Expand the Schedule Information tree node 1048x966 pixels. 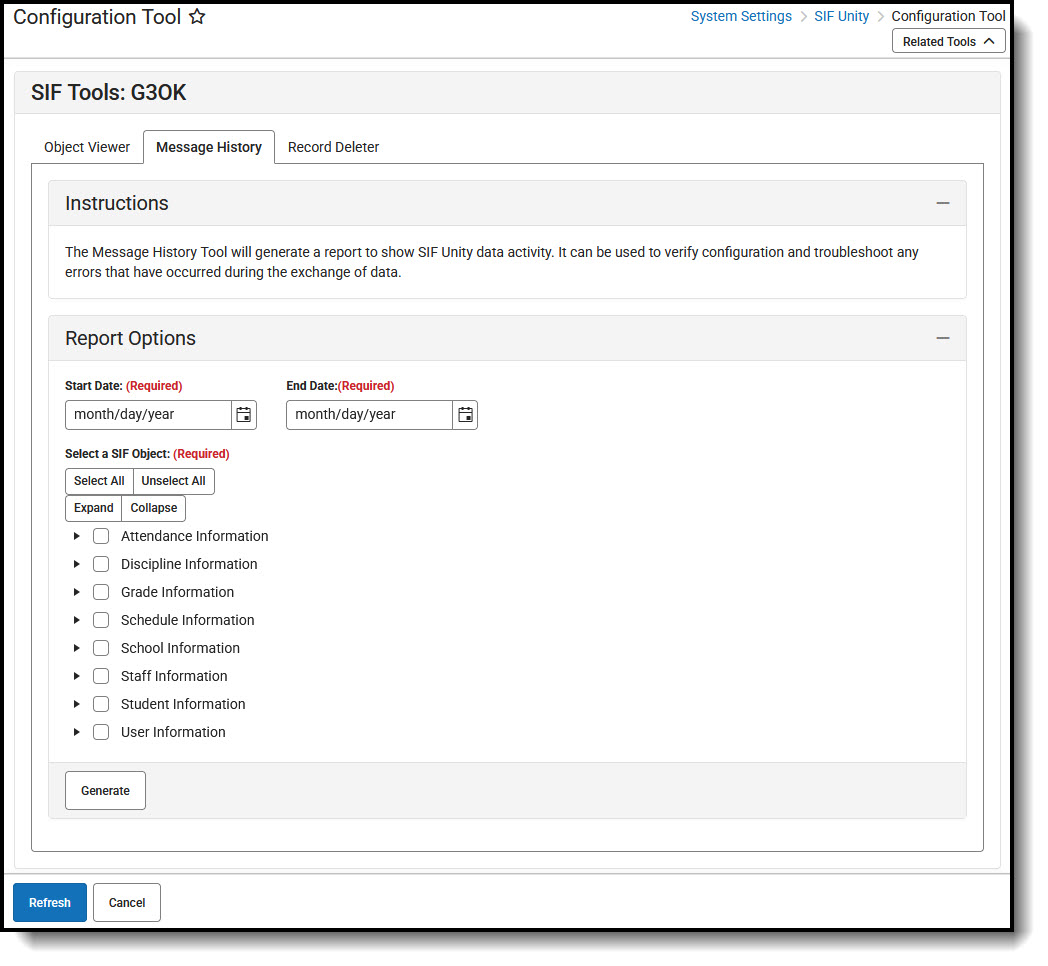[77, 620]
